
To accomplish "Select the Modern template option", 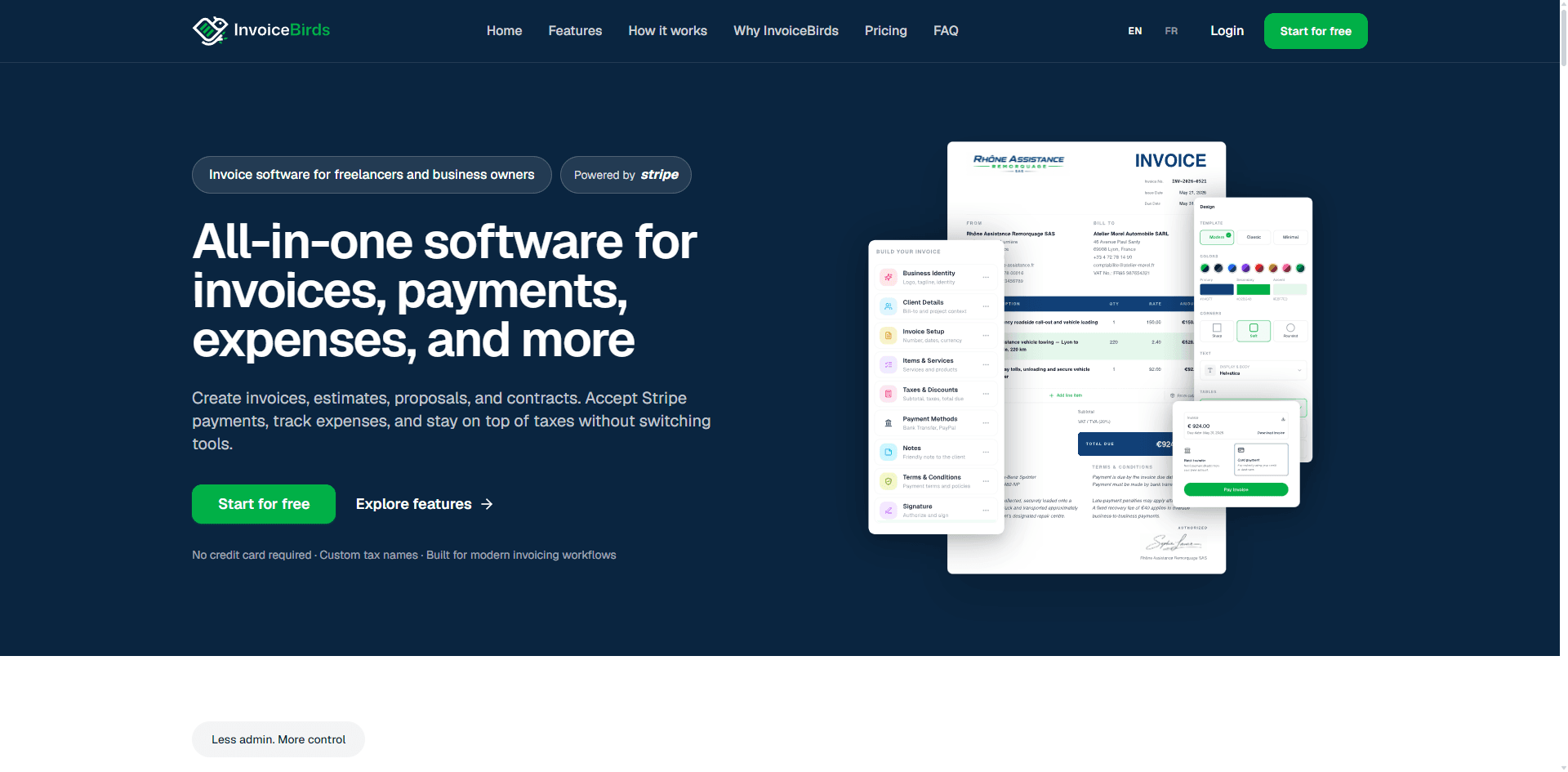I will [1217, 237].
